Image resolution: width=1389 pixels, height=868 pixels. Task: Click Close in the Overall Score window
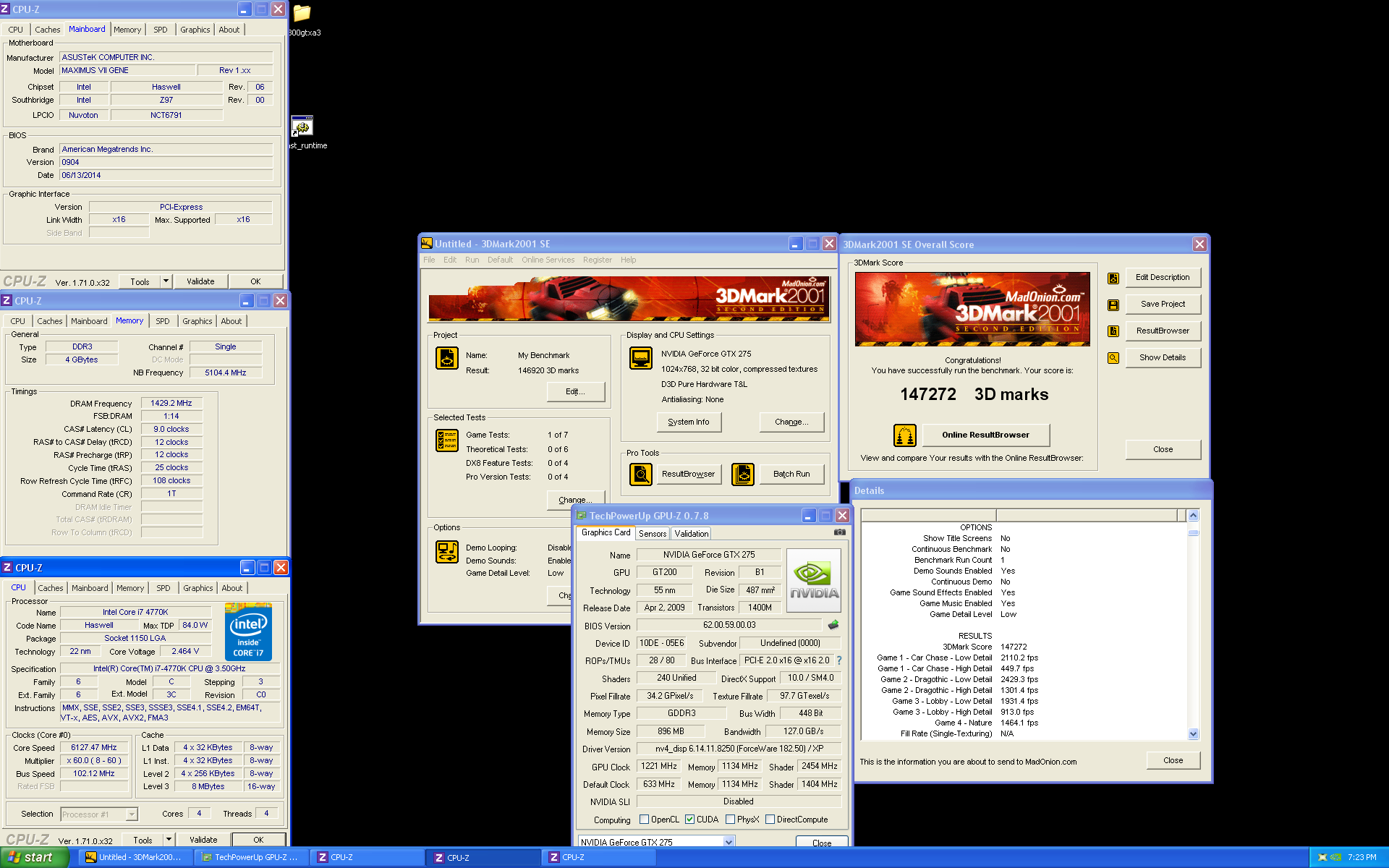coord(1163,449)
